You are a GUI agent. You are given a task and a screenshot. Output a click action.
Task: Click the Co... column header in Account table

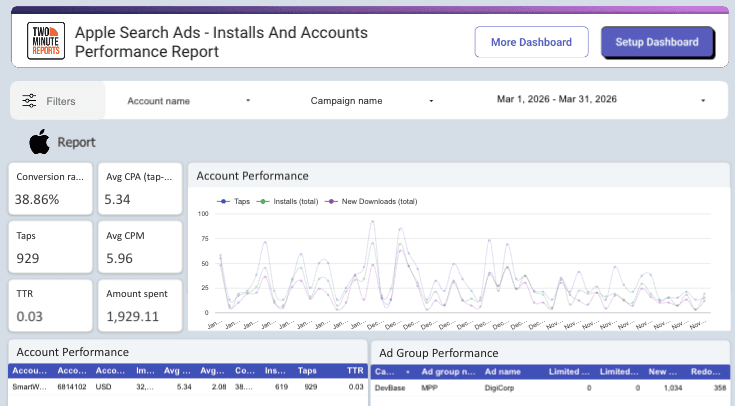pos(245,371)
